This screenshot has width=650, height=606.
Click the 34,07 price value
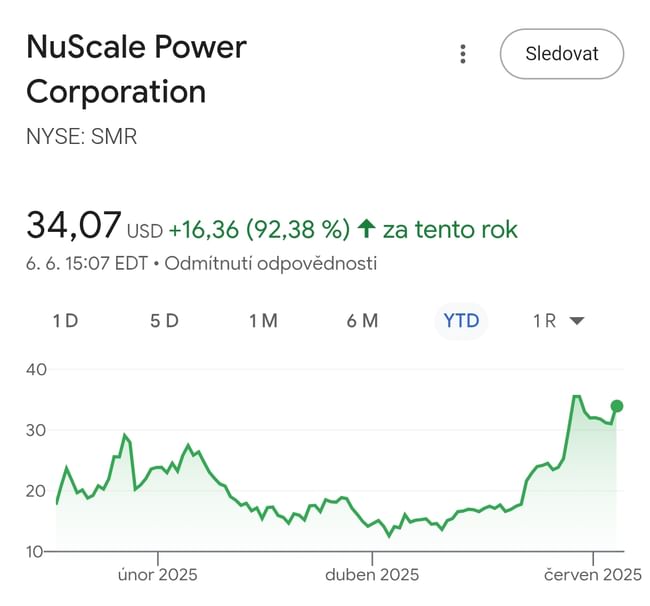pyautogui.click(x=73, y=226)
